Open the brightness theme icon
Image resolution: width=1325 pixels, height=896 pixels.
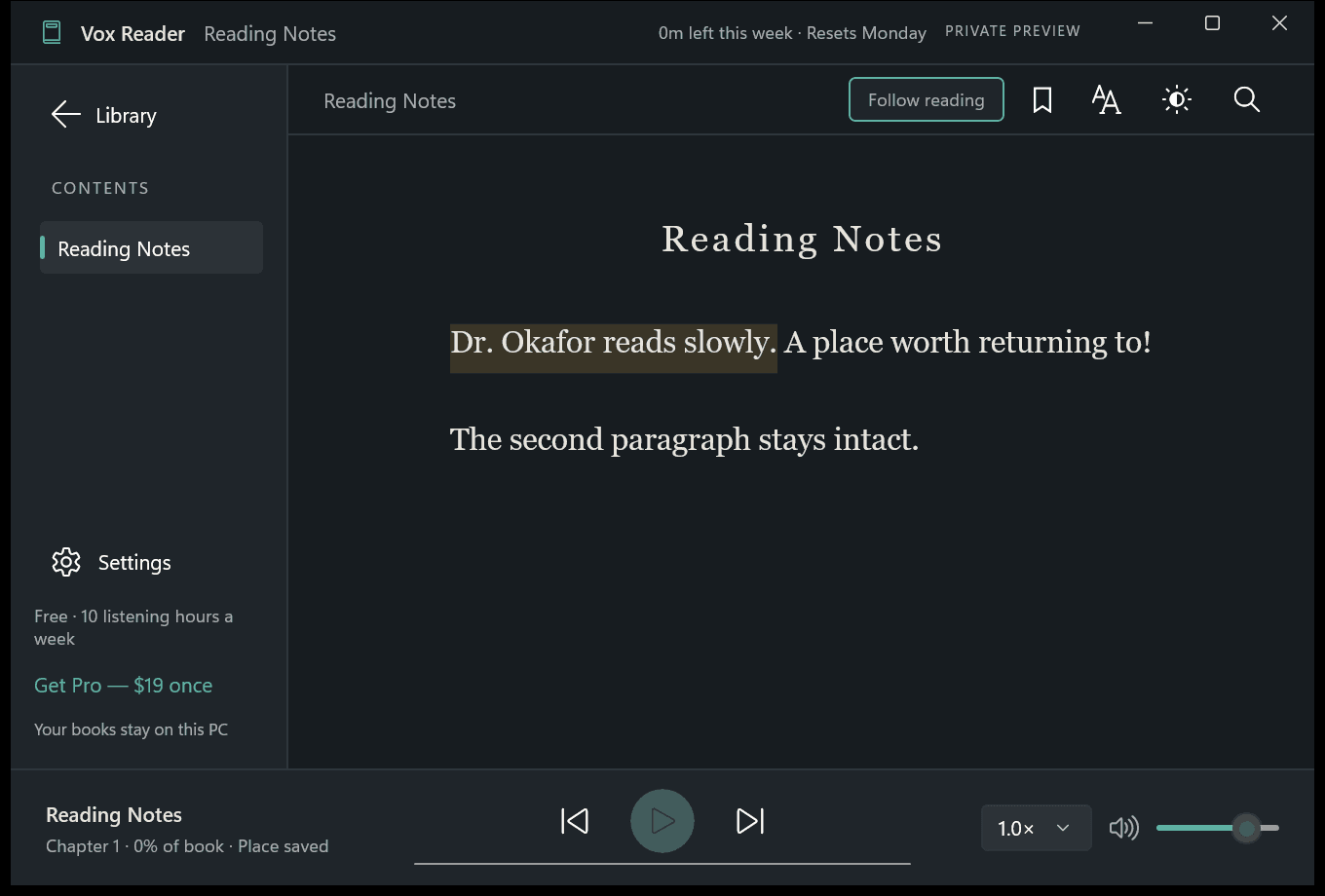coord(1177,99)
